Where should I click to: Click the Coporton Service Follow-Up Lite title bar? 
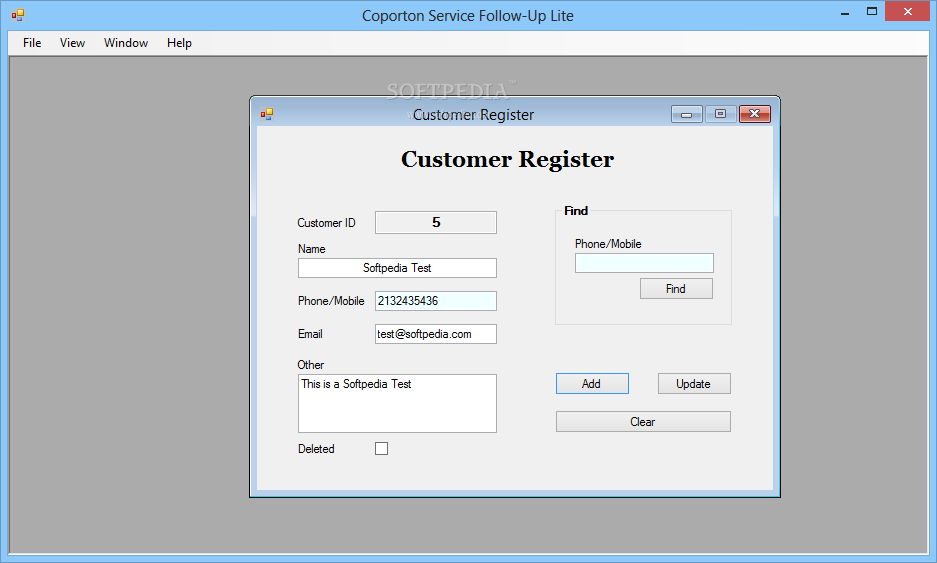pos(467,16)
